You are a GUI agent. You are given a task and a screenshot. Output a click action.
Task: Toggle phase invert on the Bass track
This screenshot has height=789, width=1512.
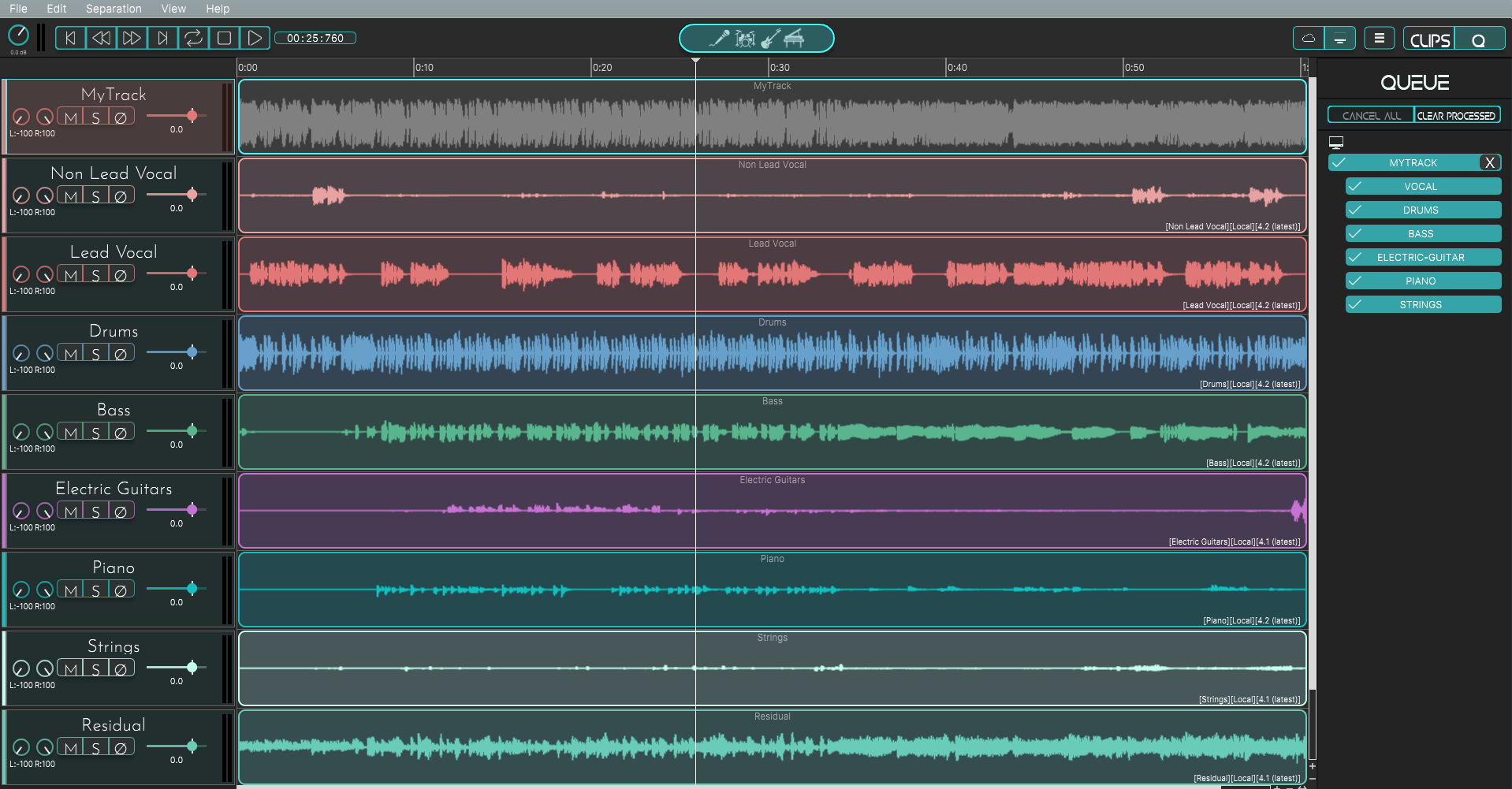tap(121, 431)
